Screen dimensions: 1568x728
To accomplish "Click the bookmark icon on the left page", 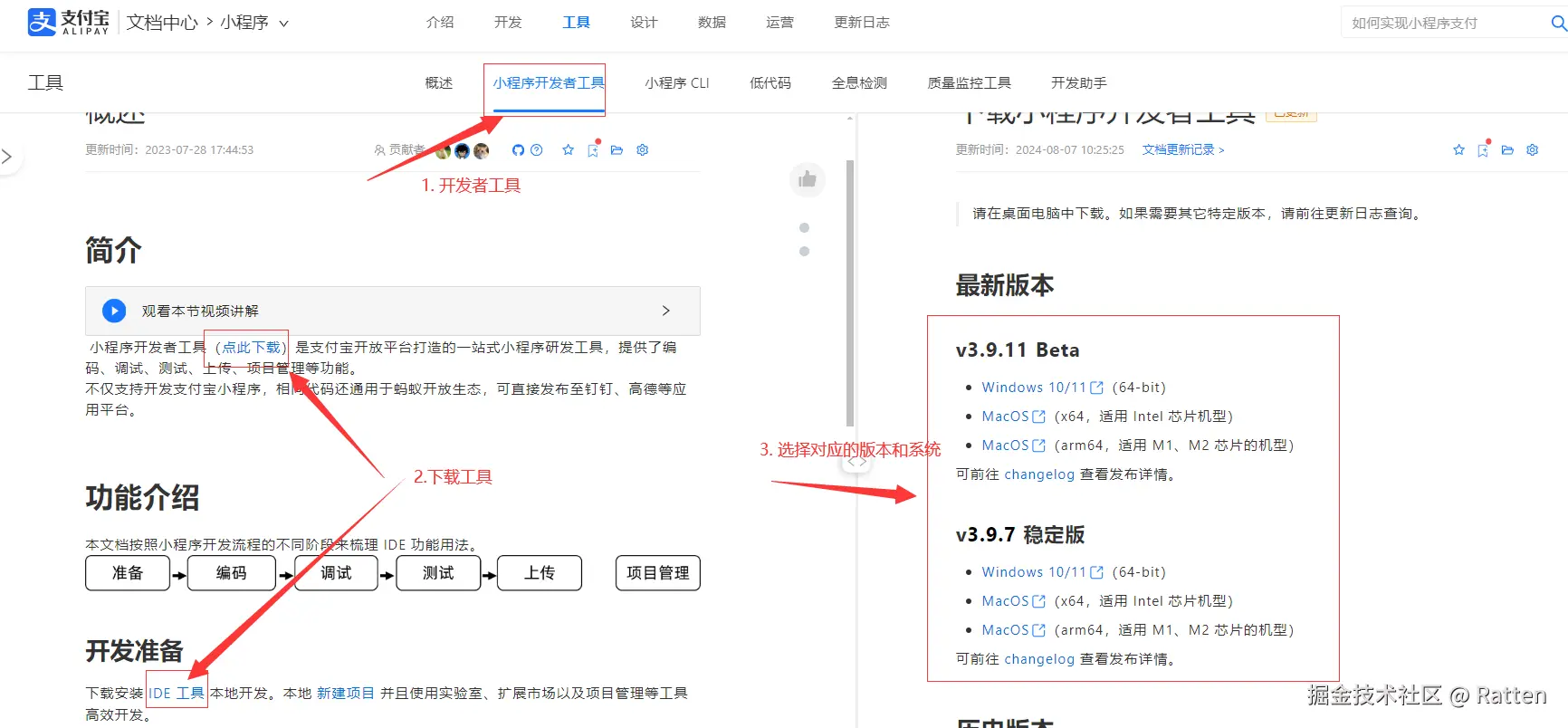I will click(x=593, y=150).
